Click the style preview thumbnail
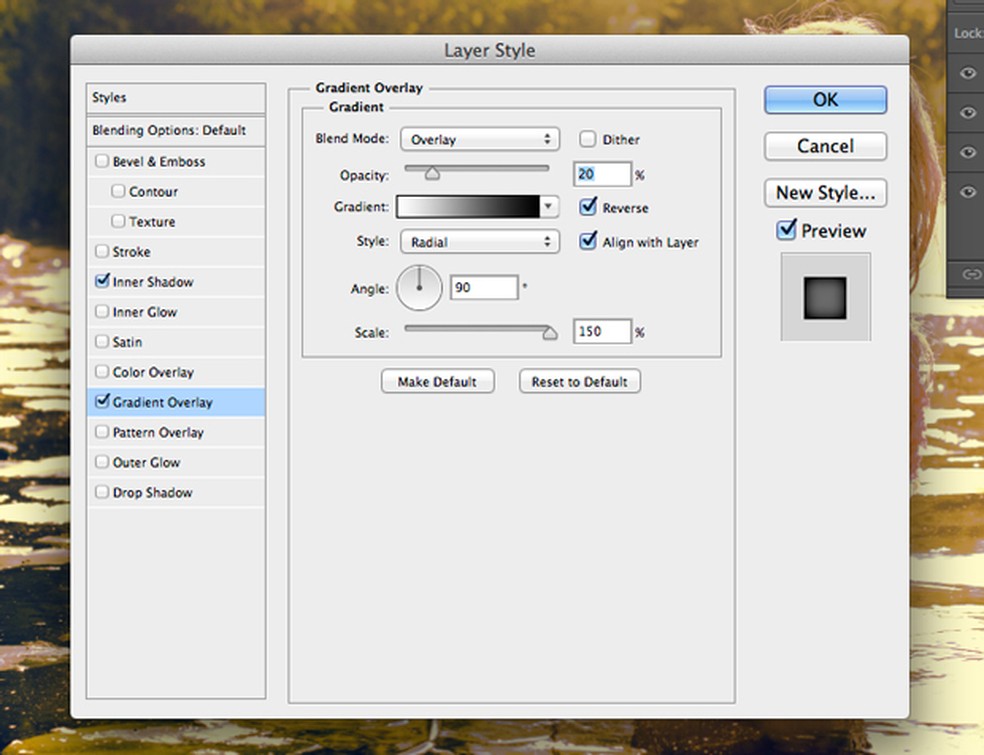984x755 pixels. (825, 297)
